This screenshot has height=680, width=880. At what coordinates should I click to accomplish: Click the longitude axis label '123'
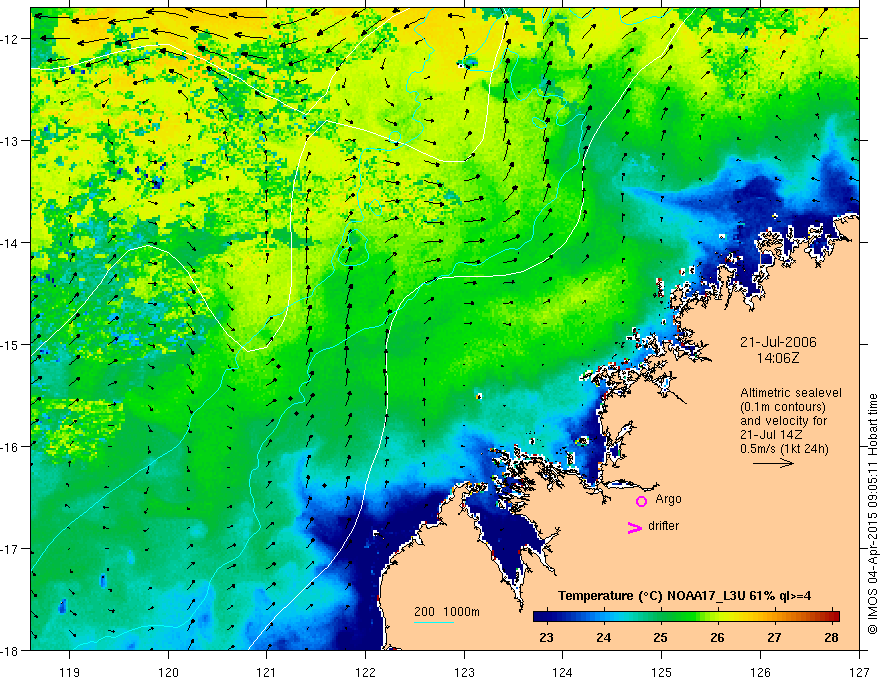pos(464,672)
